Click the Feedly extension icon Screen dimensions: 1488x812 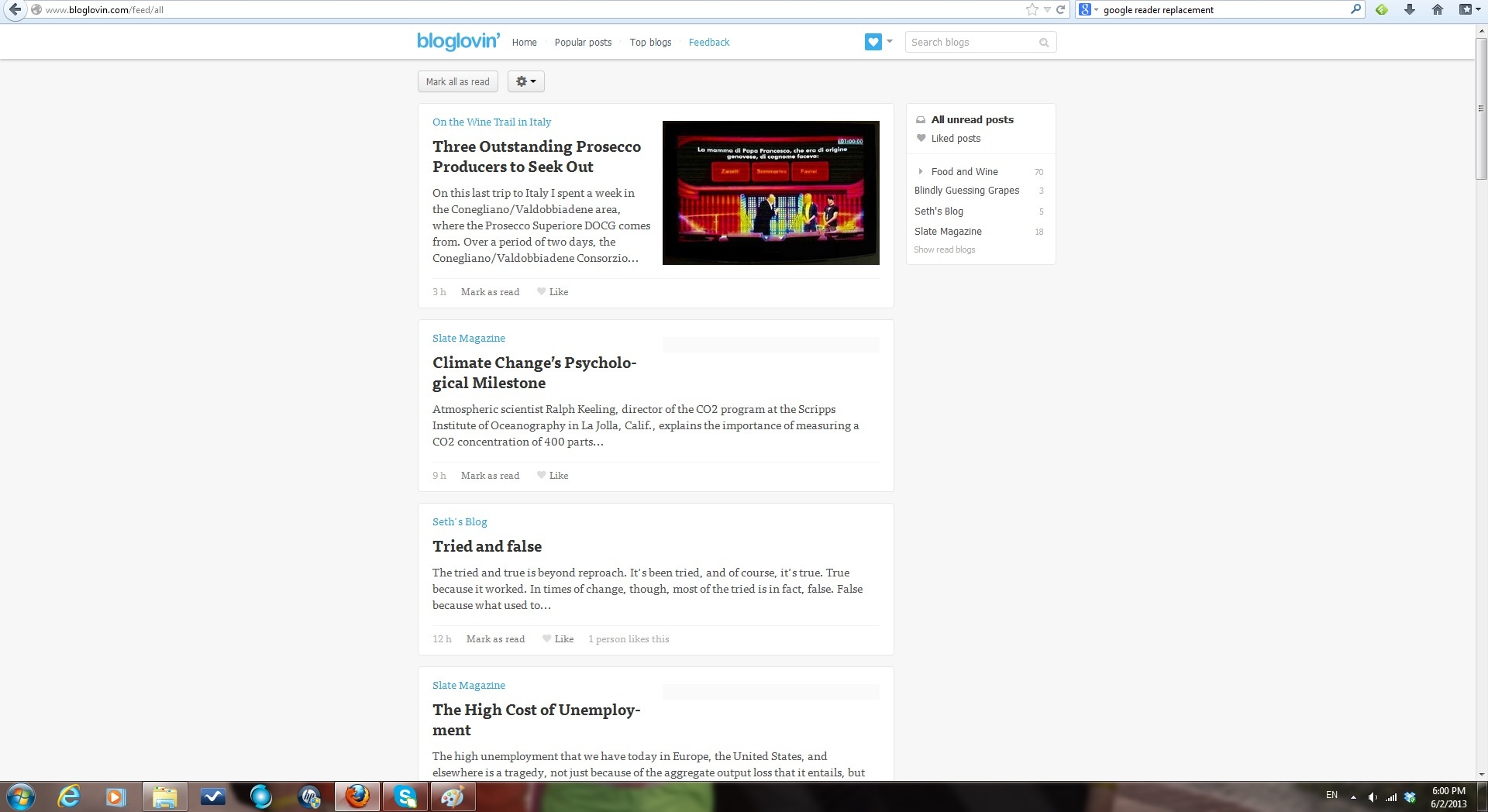tap(1381, 9)
